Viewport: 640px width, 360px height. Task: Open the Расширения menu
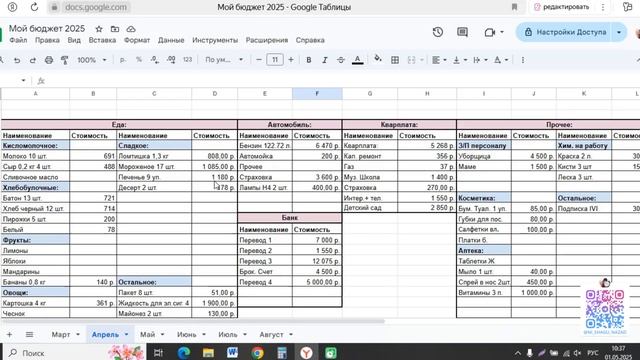(x=267, y=40)
